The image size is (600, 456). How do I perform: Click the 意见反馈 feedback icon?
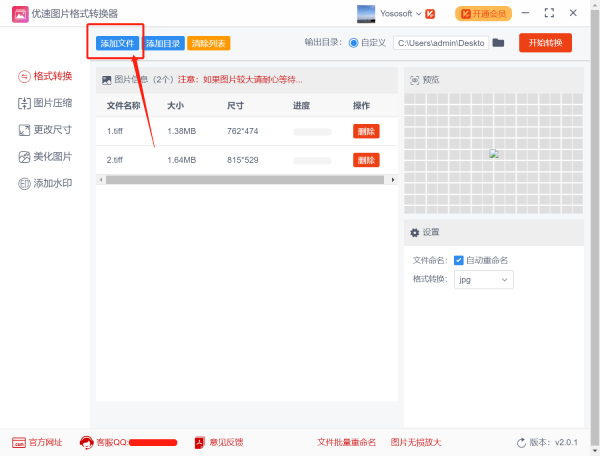[x=199, y=443]
